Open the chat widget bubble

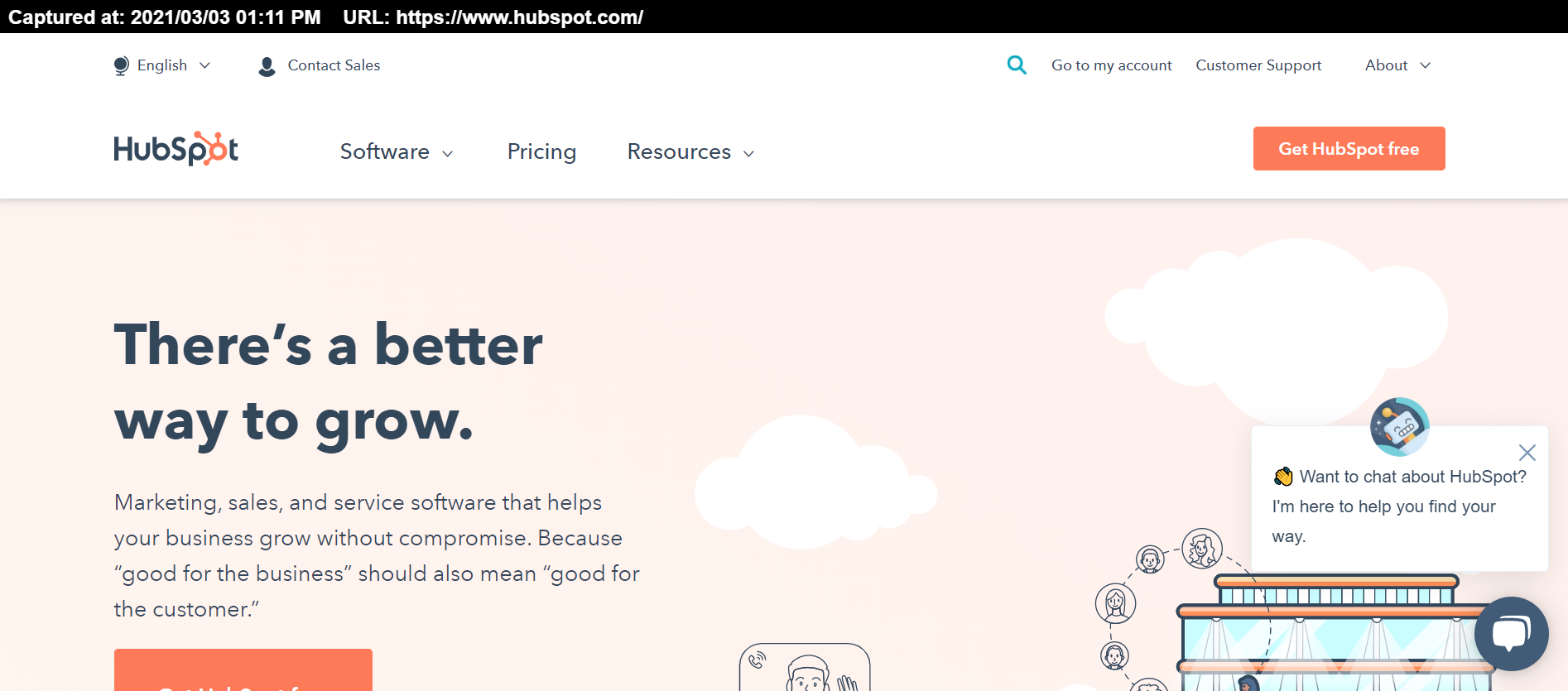(1511, 634)
